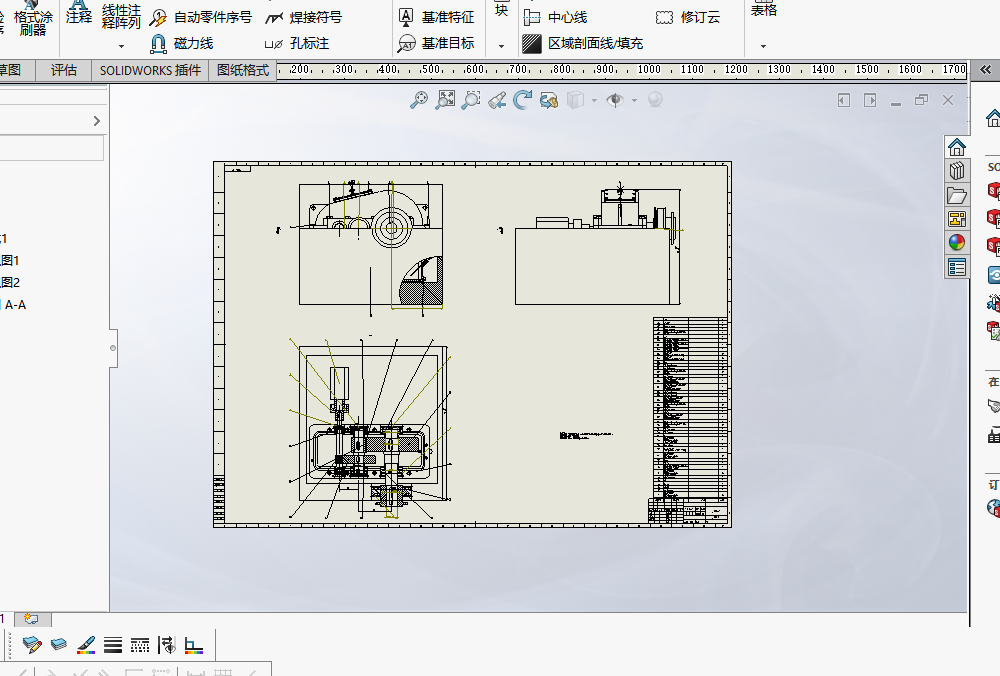Expand the Tables (表格) dropdown arrow
This screenshot has height=676, width=1000.
(763, 46)
